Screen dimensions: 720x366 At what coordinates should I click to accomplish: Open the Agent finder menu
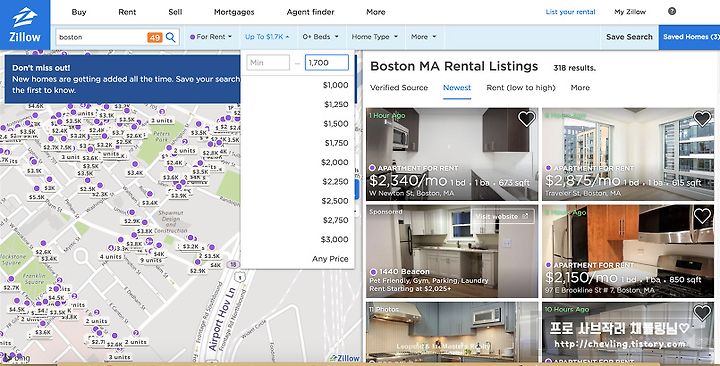coord(310,12)
